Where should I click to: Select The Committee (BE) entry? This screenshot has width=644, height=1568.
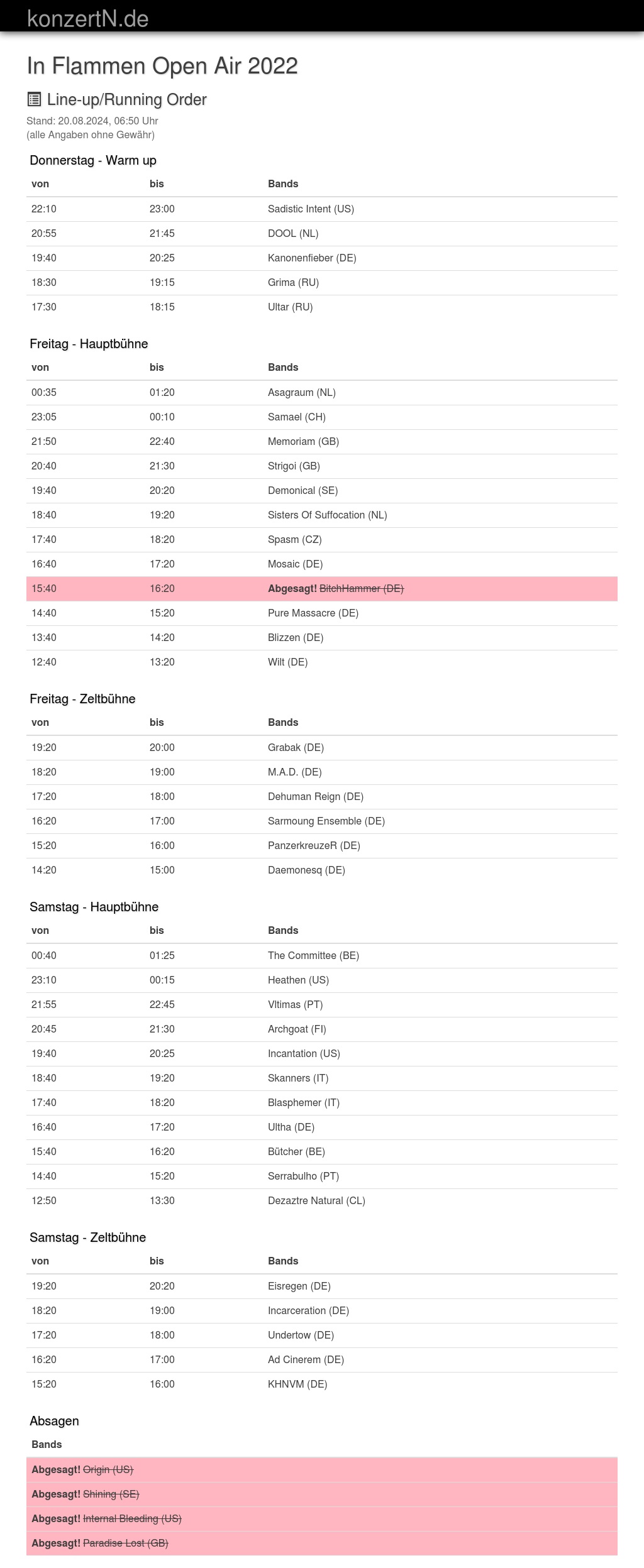point(313,956)
